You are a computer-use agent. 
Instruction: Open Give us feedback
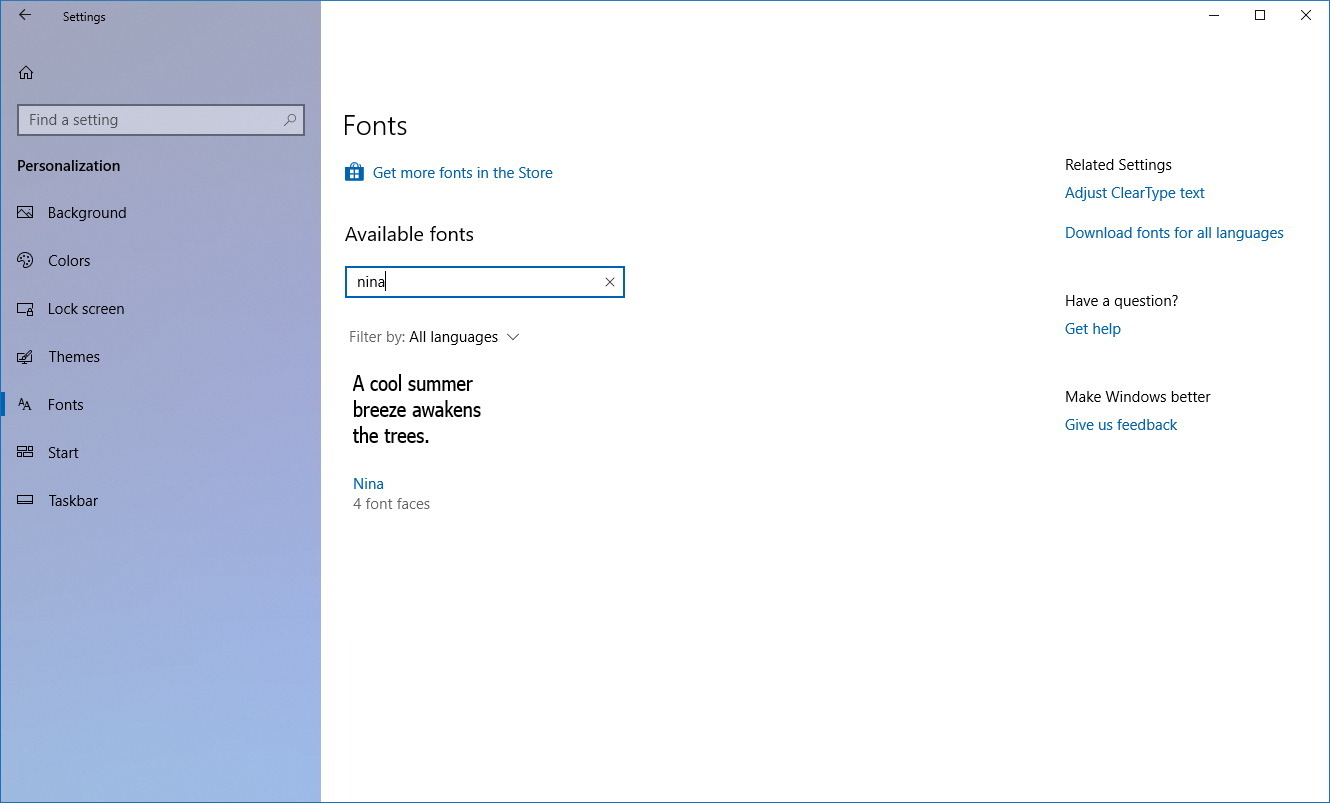(1120, 424)
